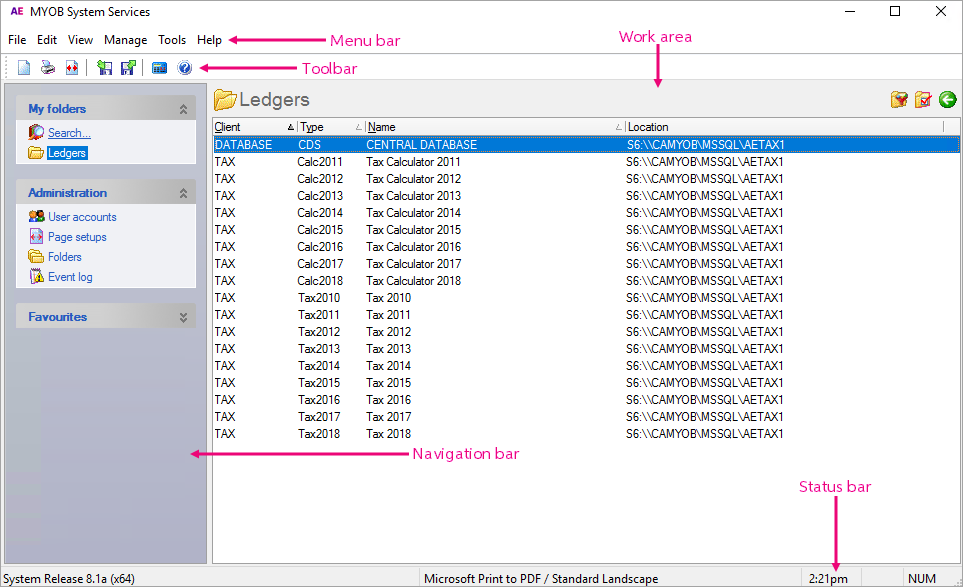Open the Page setups link
Viewport: 963px width, 587px height.
tap(77, 237)
